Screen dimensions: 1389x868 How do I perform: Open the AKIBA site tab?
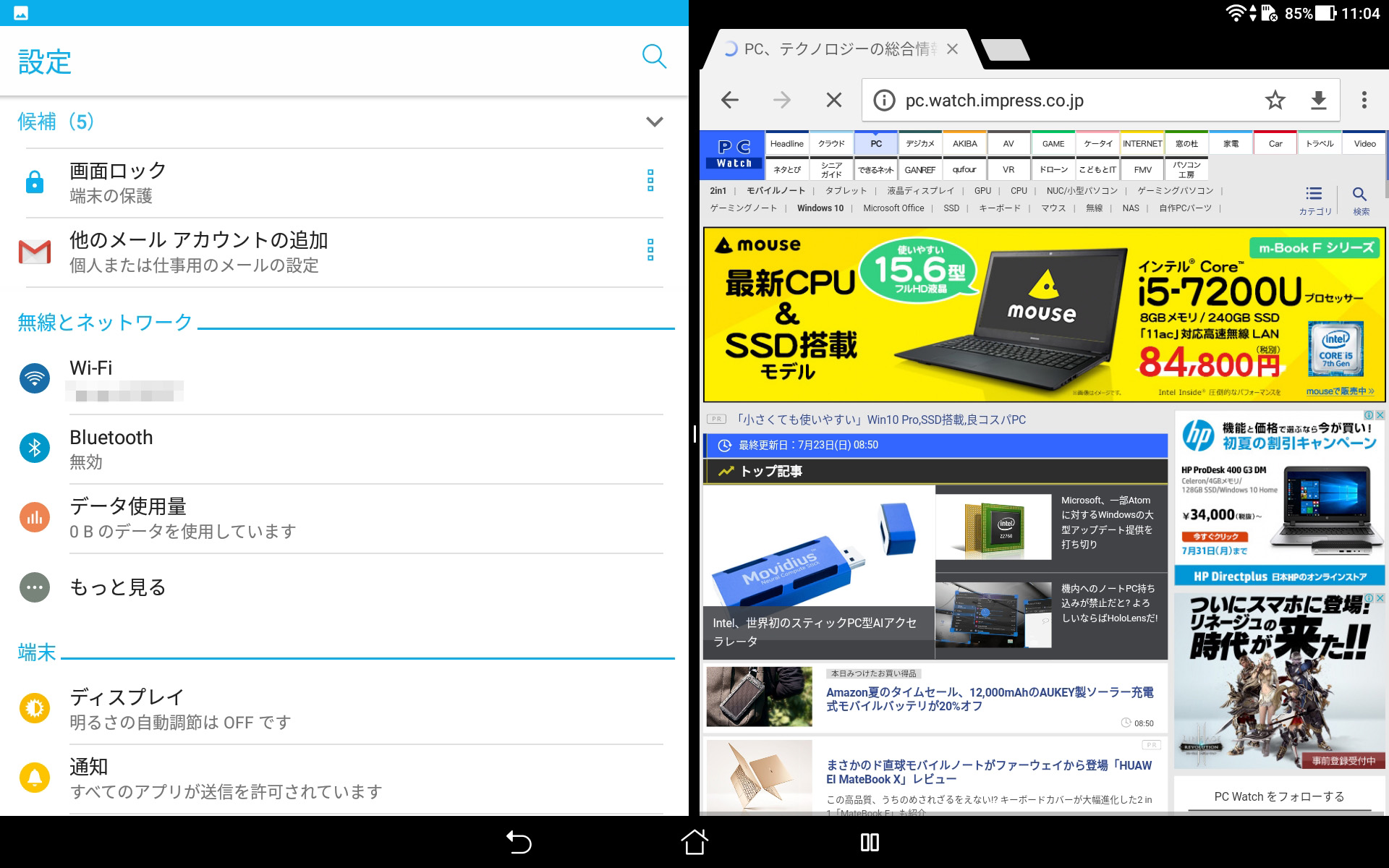(964, 143)
